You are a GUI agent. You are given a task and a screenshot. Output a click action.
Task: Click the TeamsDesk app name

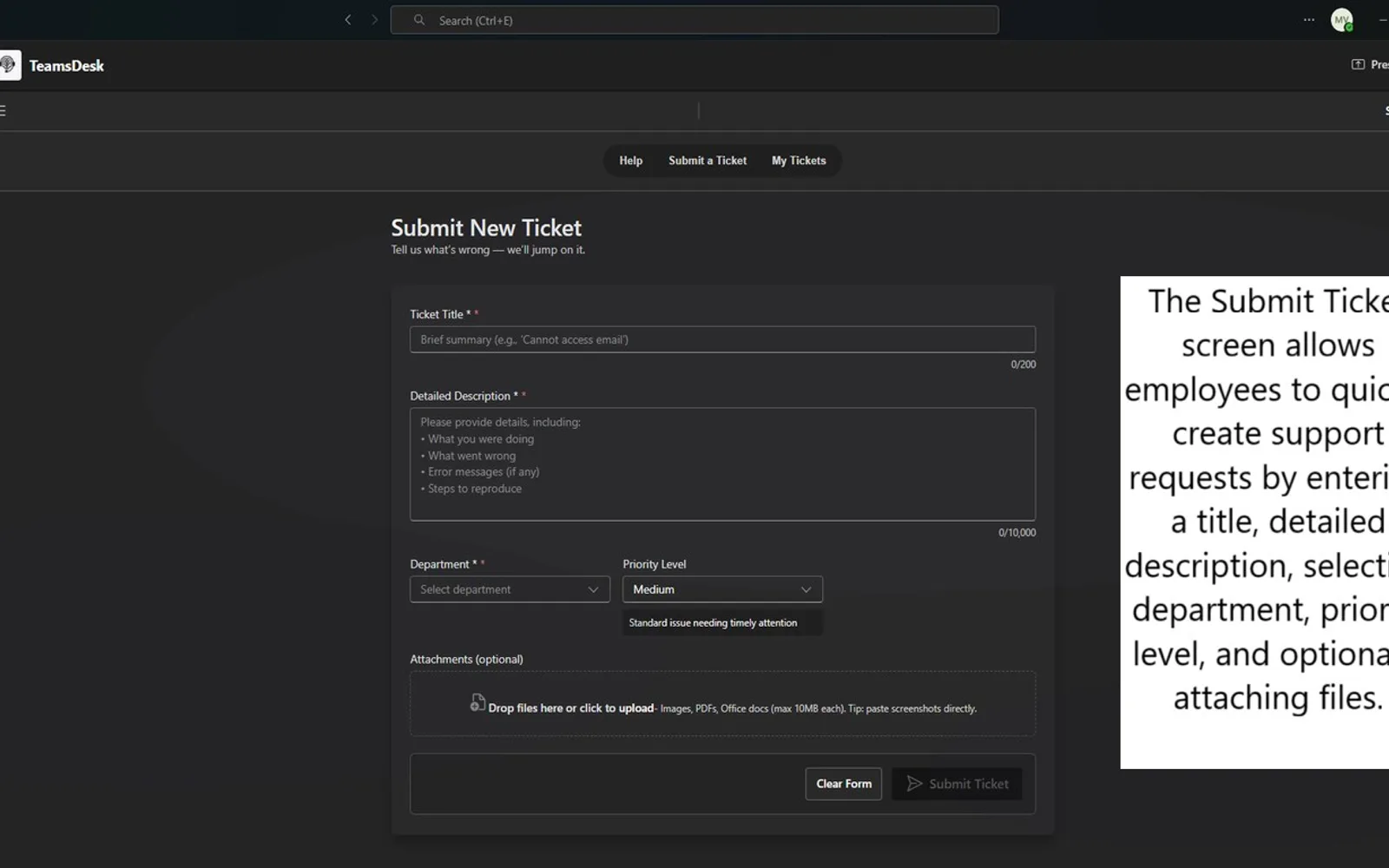67,66
